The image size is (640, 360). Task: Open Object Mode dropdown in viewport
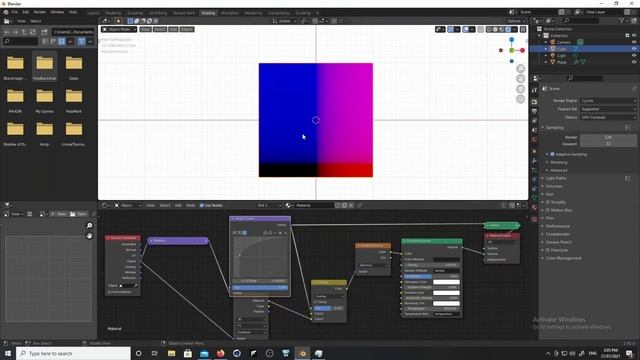(x=119, y=29)
